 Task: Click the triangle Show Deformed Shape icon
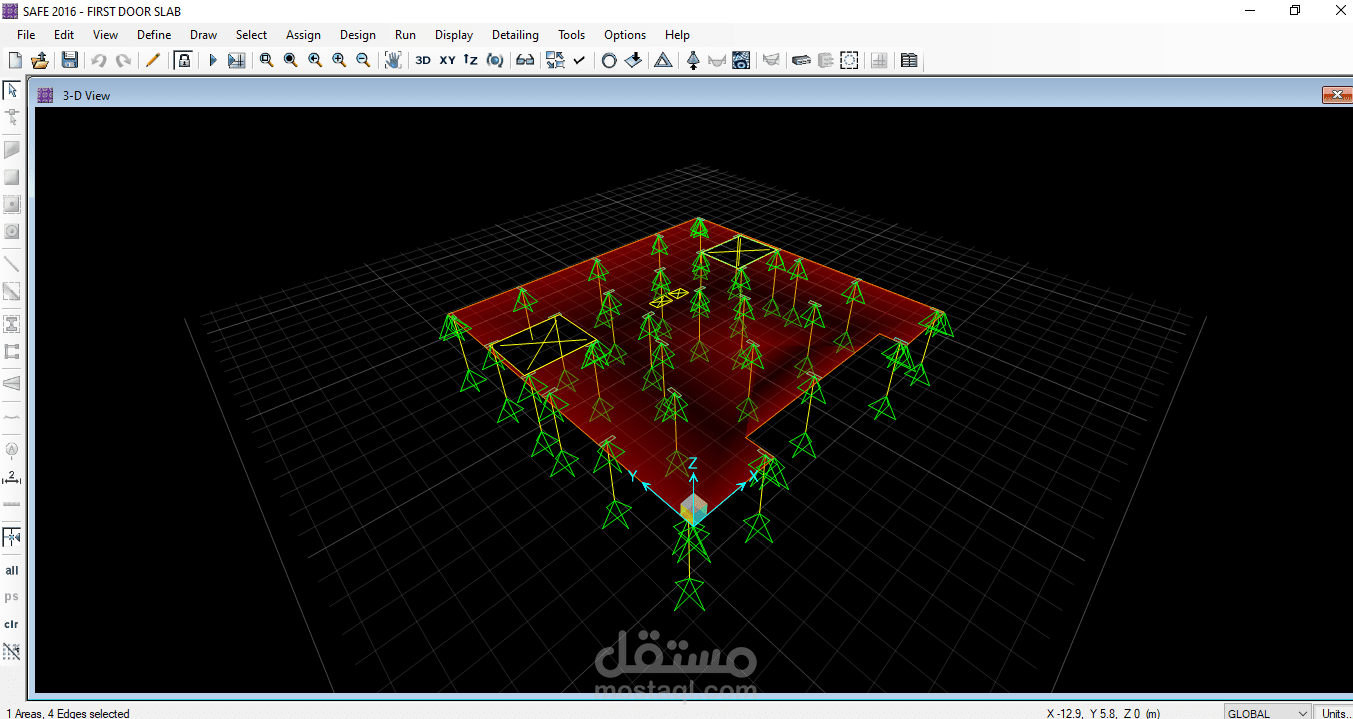[663, 60]
